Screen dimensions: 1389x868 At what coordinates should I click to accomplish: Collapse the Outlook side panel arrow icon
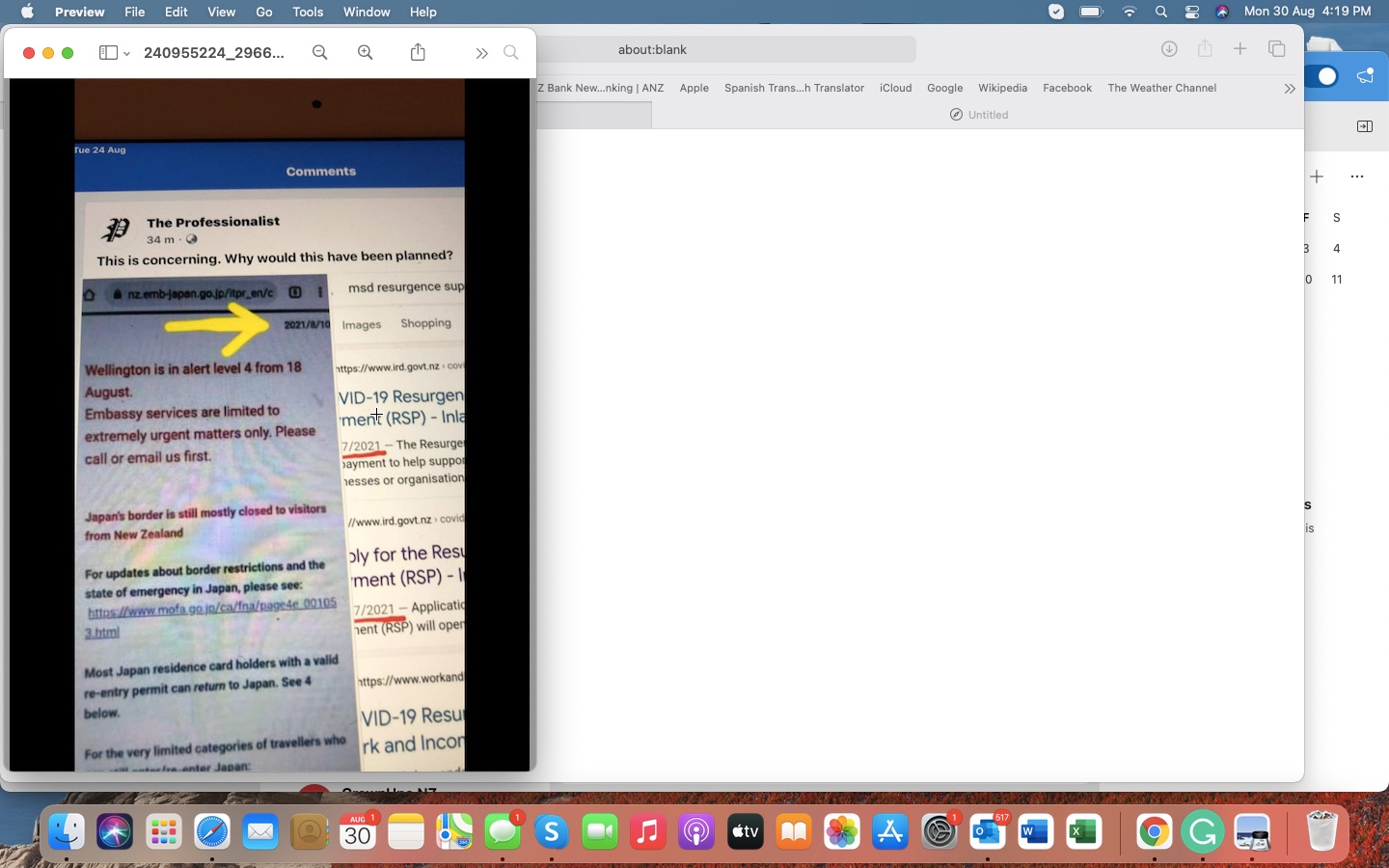tap(1365, 126)
